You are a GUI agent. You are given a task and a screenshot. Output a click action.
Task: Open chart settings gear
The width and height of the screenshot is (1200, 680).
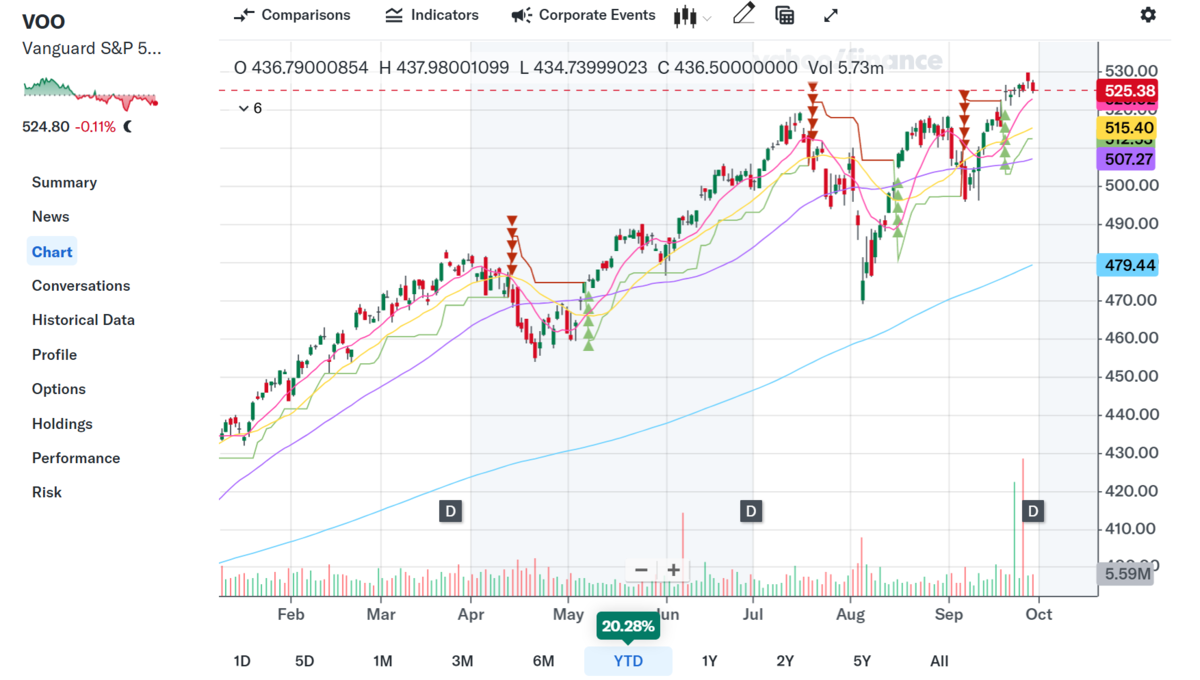point(1148,15)
